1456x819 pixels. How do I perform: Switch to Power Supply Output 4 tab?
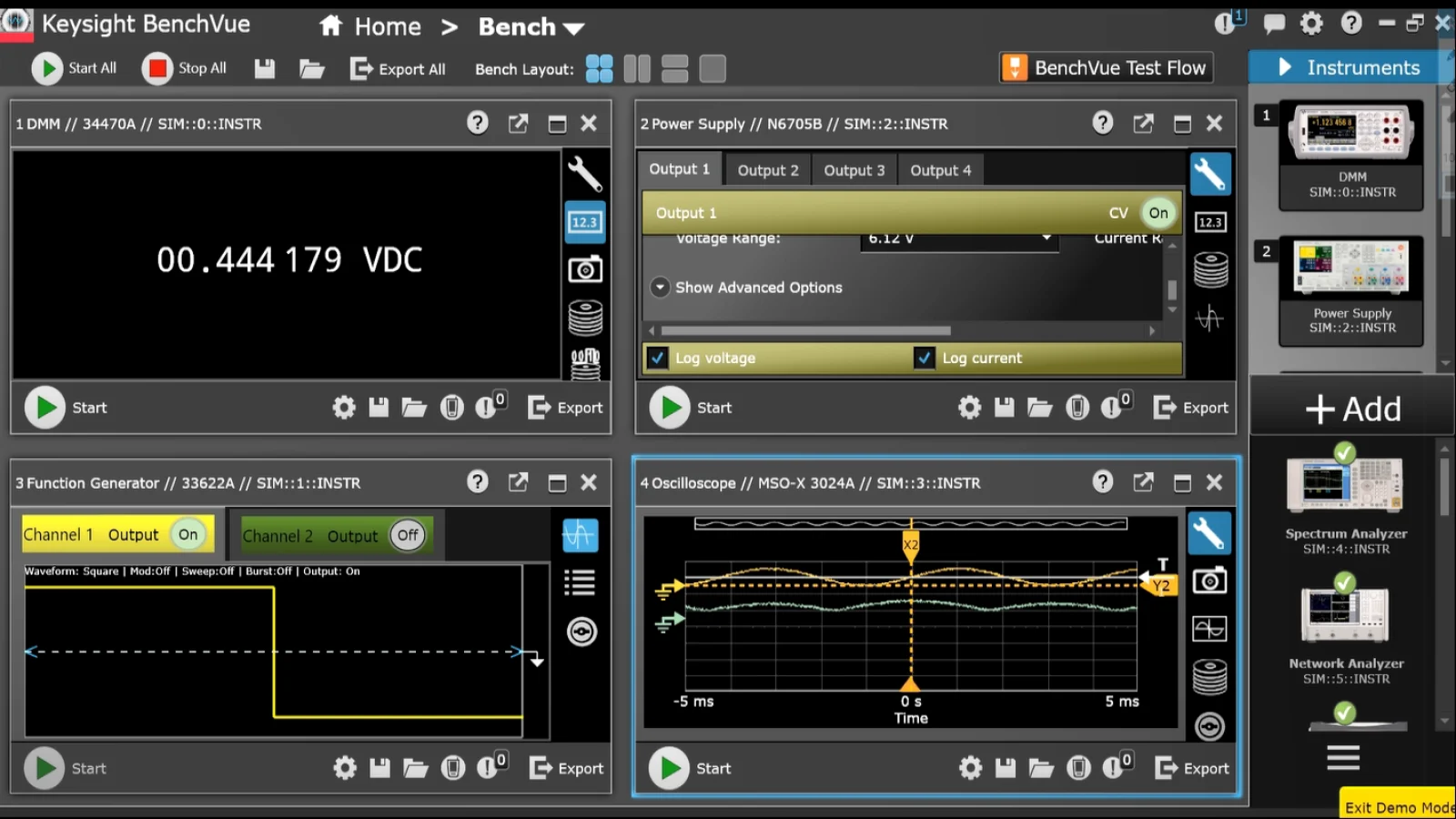point(940,170)
